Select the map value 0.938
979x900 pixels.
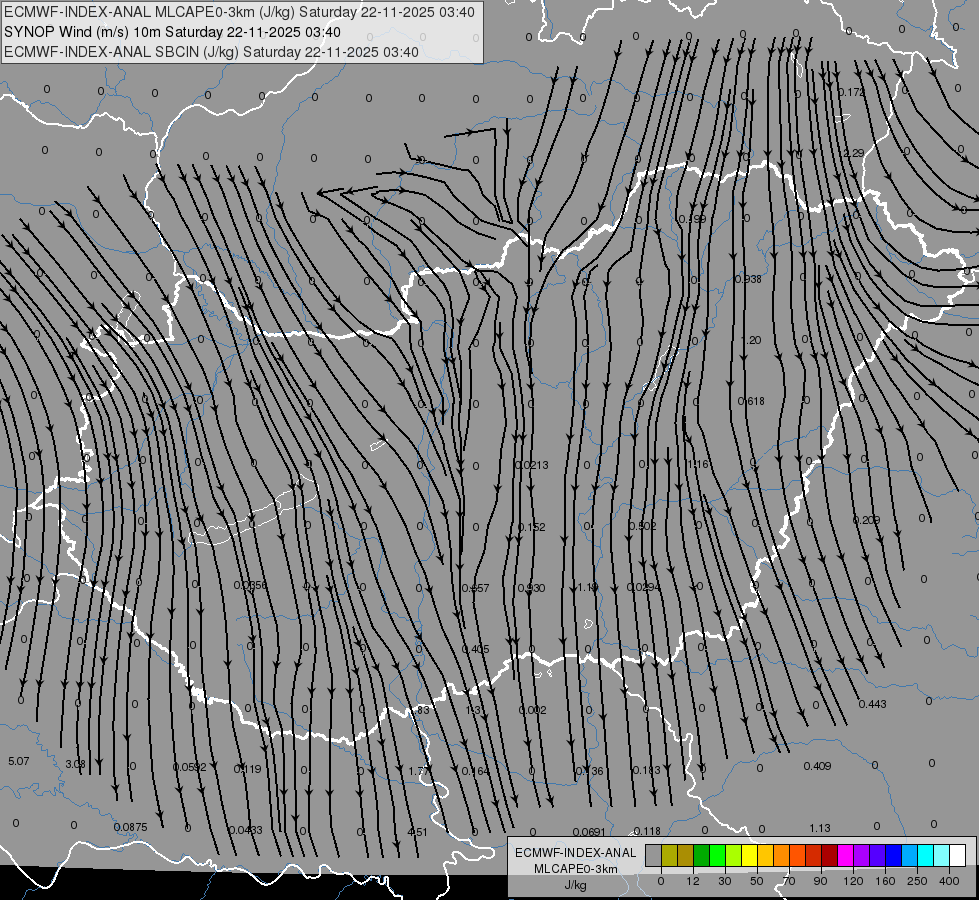click(748, 279)
